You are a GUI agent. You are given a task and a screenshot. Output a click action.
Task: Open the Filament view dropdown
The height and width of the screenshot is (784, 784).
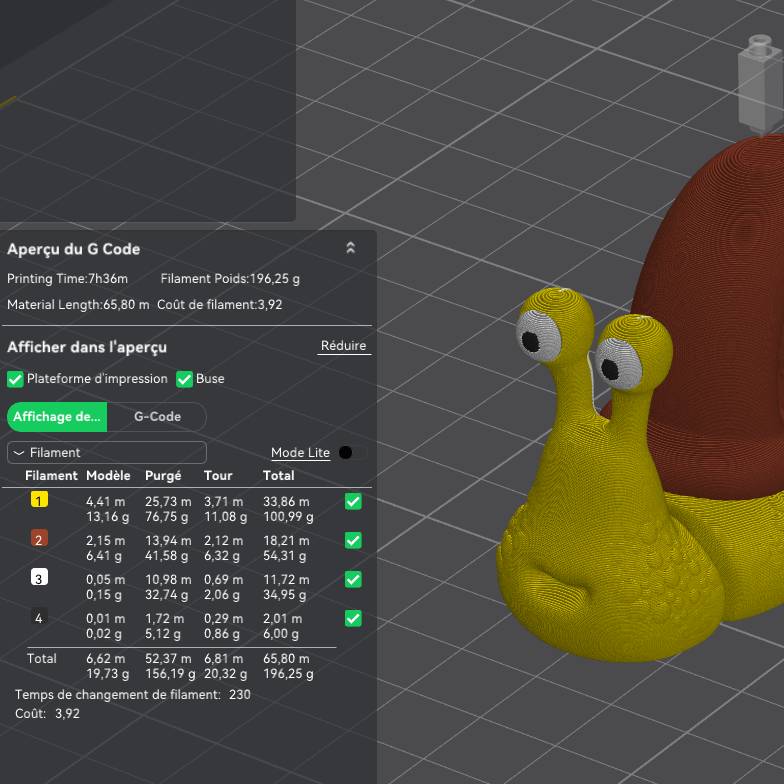point(107,453)
